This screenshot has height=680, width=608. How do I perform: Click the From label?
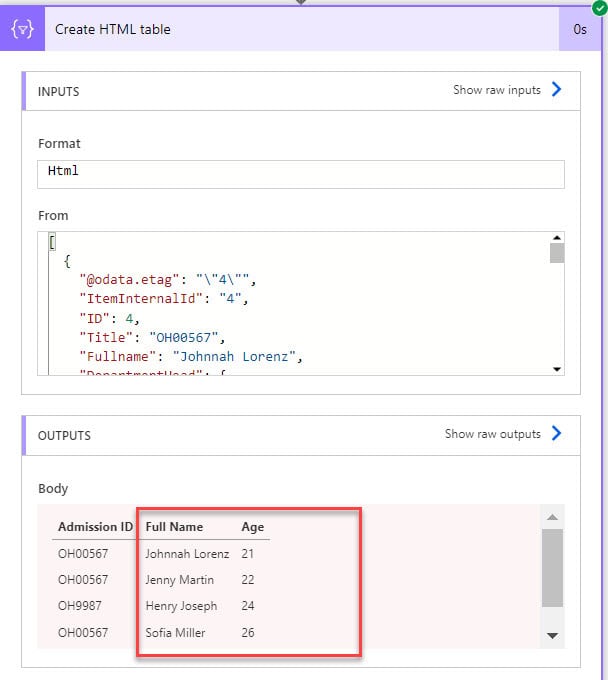pos(53,216)
